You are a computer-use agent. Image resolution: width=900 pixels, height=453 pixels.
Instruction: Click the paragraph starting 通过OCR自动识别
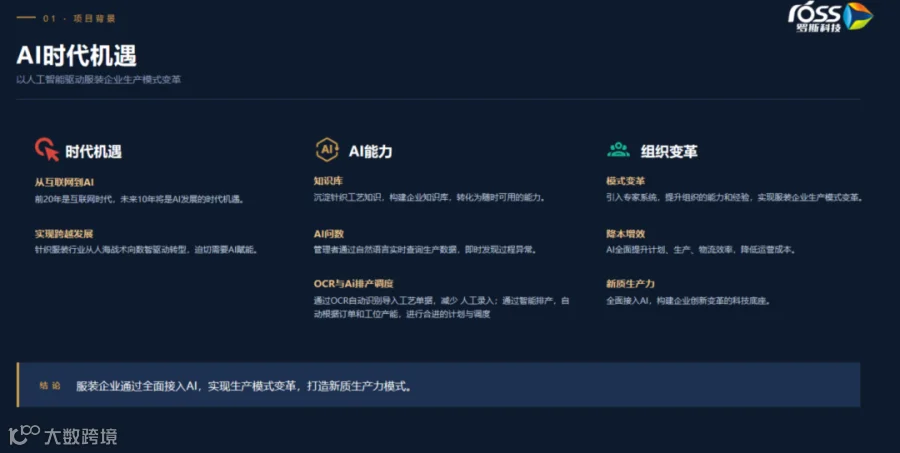[x=441, y=307]
